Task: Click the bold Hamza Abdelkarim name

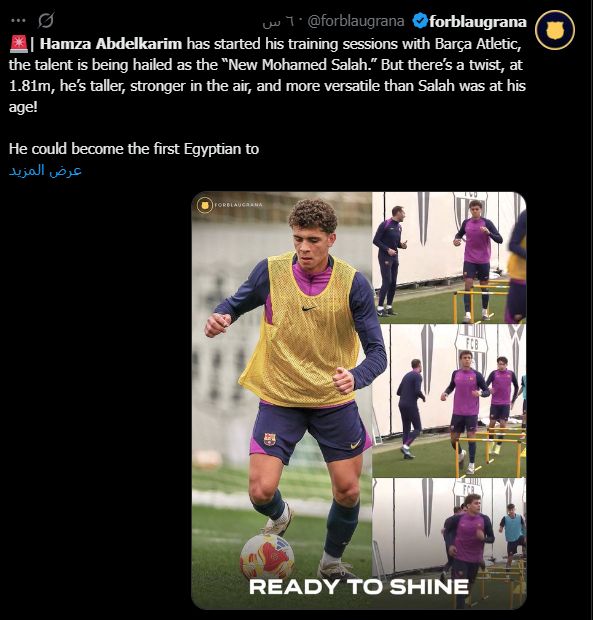Action: tap(111, 43)
